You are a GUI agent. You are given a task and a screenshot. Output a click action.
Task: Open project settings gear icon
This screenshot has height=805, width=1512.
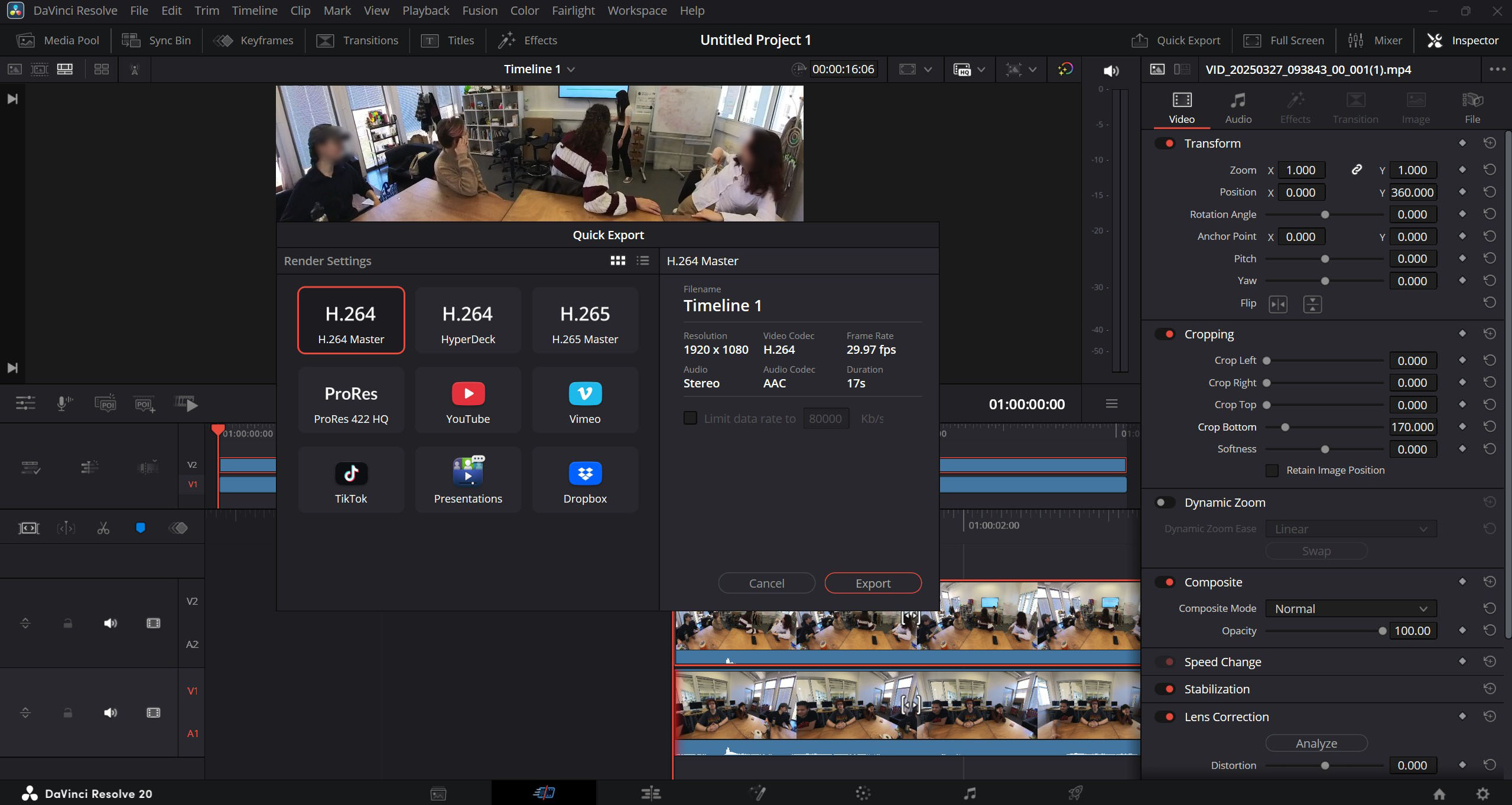1482,793
